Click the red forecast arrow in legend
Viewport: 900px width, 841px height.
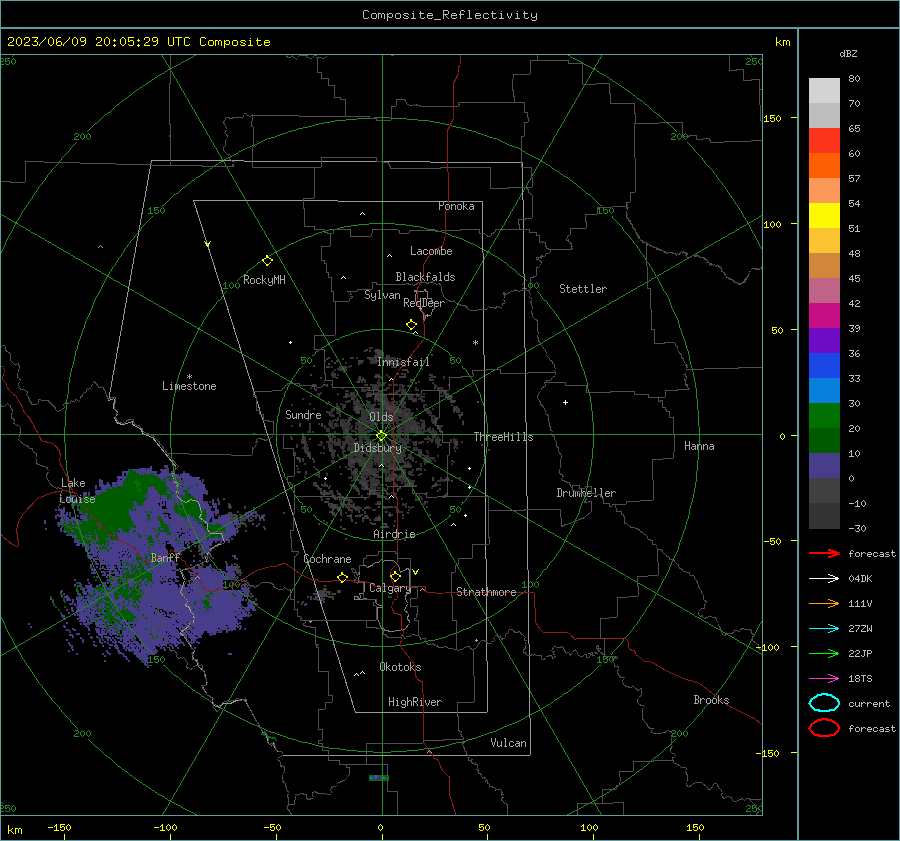pyautogui.click(x=824, y=553)
